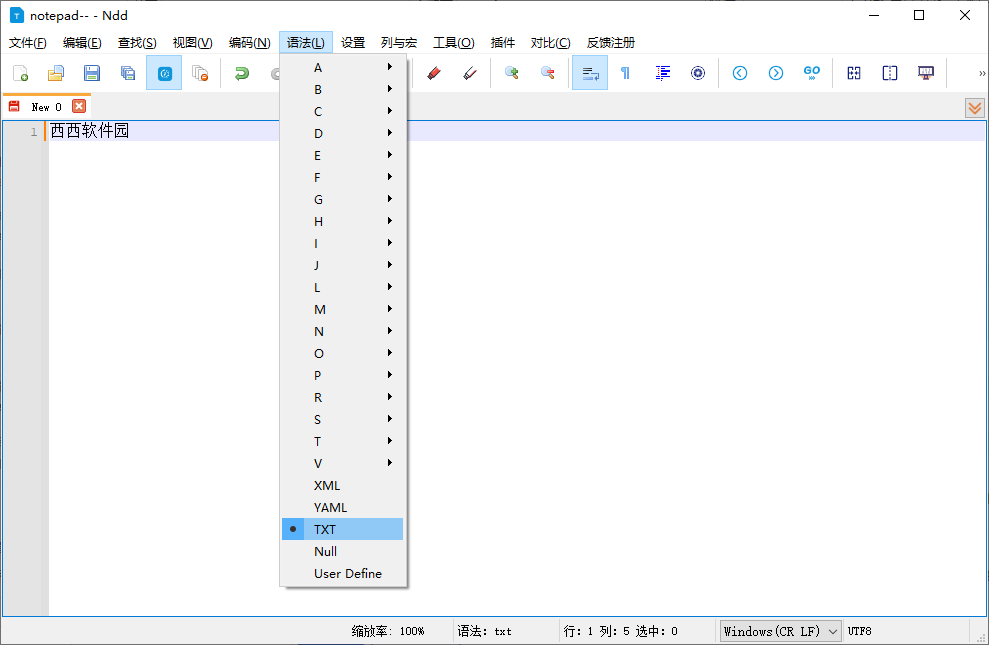The height and width of the screenshot is (645, 989).
Task: Expand the C language submenu
Action: [x=342, y=112]
